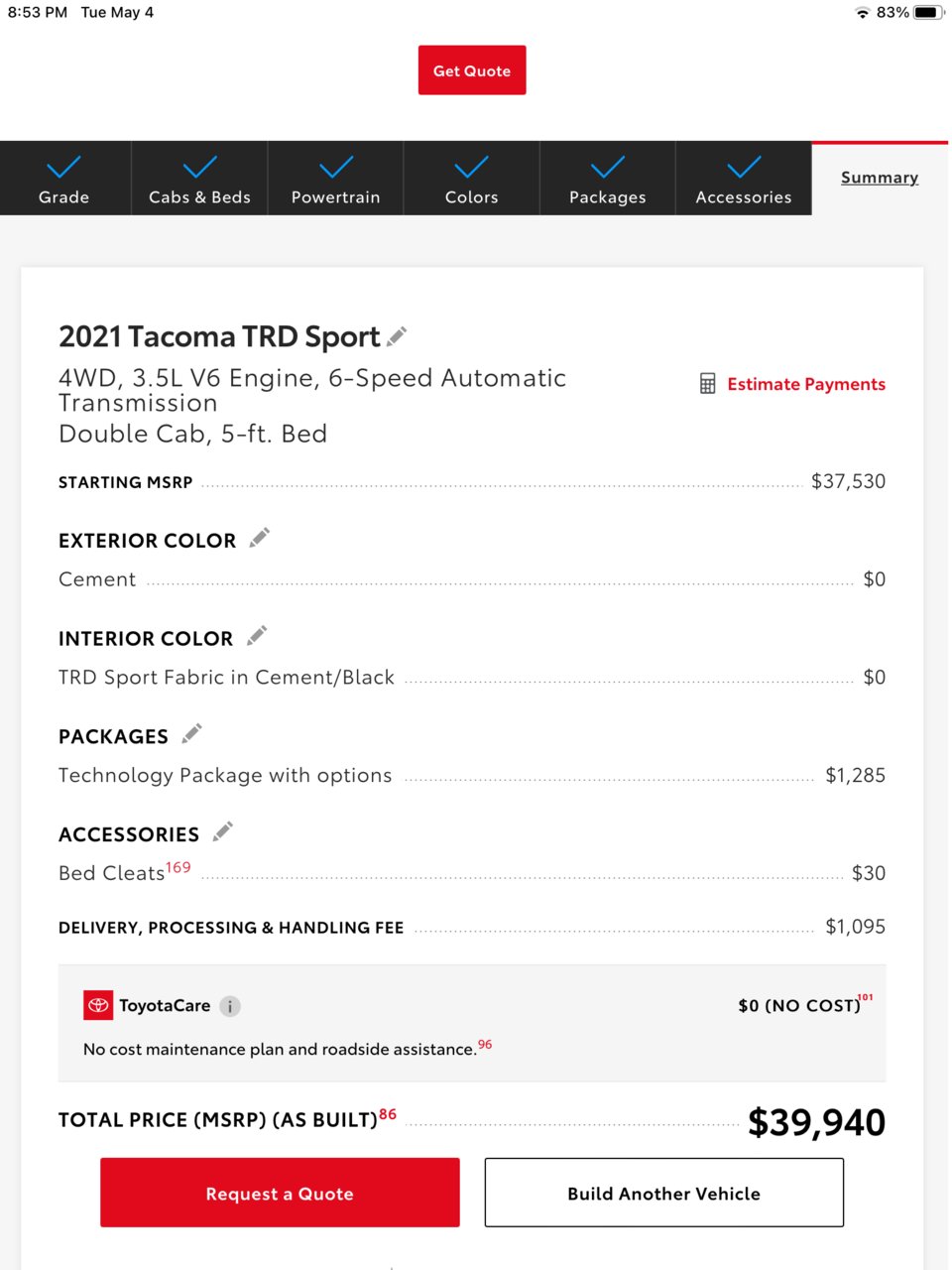The width and height of the screenshot is (952, 1270).
Task: Switch to the Powertrain step
Action: [335, 179]
